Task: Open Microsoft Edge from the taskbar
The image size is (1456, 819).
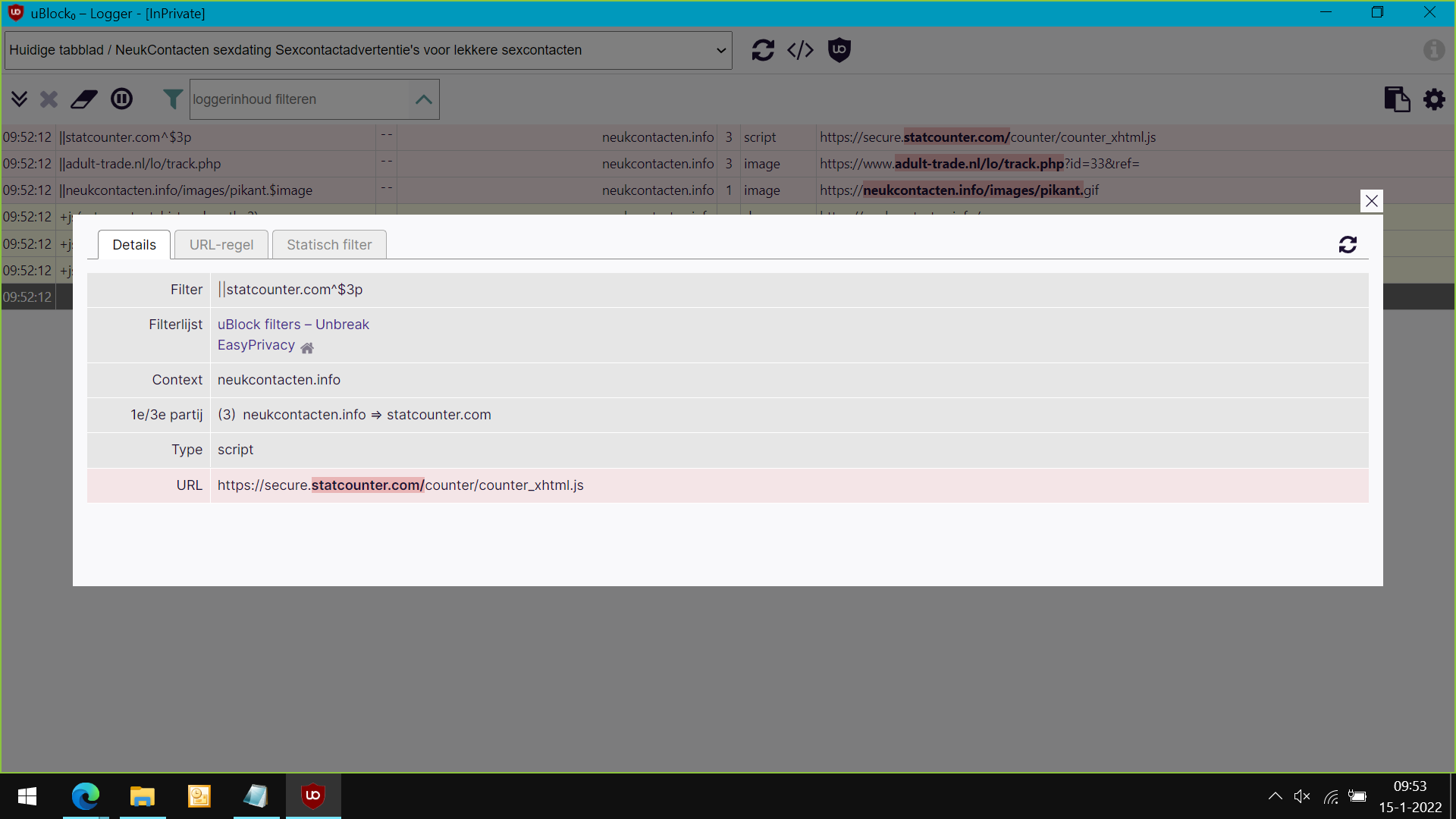Action: click(x=85, y=795)
